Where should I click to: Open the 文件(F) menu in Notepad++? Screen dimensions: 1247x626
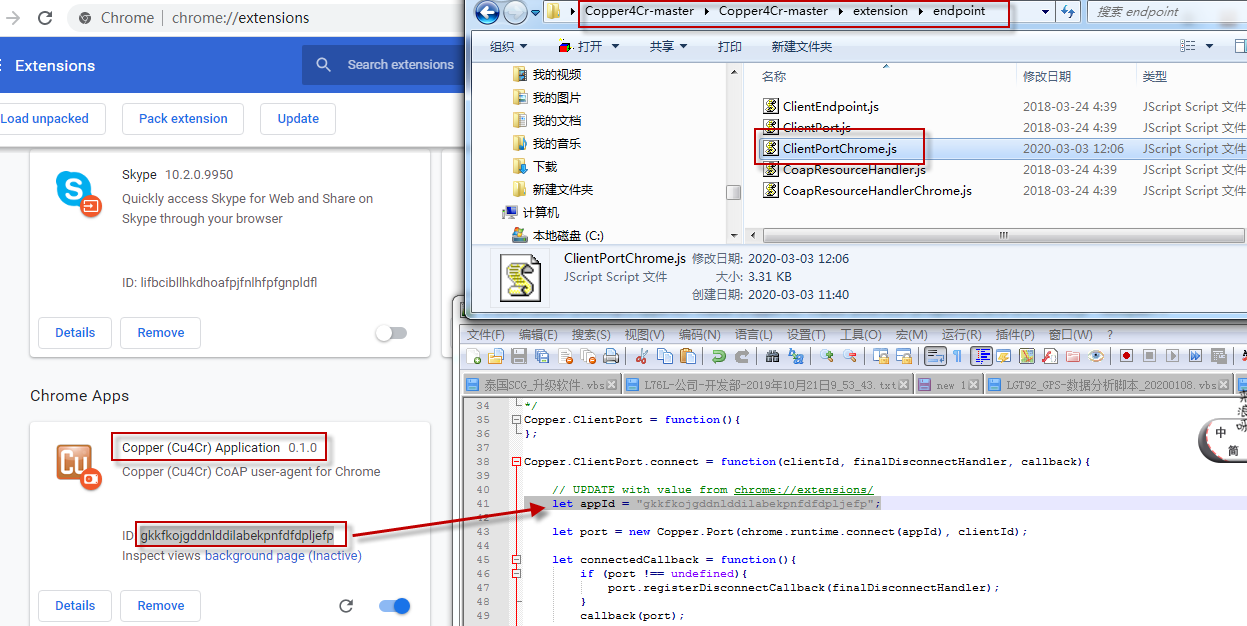[x=486, y=334]
